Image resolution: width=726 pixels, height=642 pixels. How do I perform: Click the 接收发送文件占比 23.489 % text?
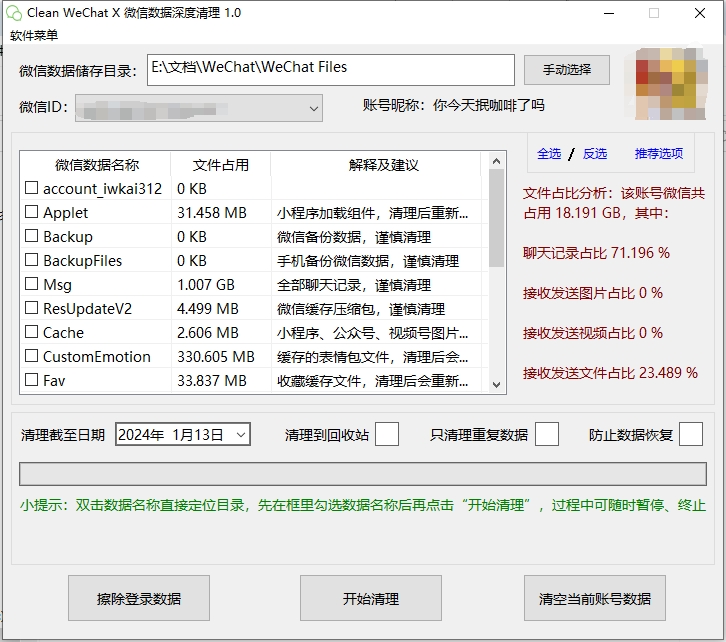(x=610, y=373)
